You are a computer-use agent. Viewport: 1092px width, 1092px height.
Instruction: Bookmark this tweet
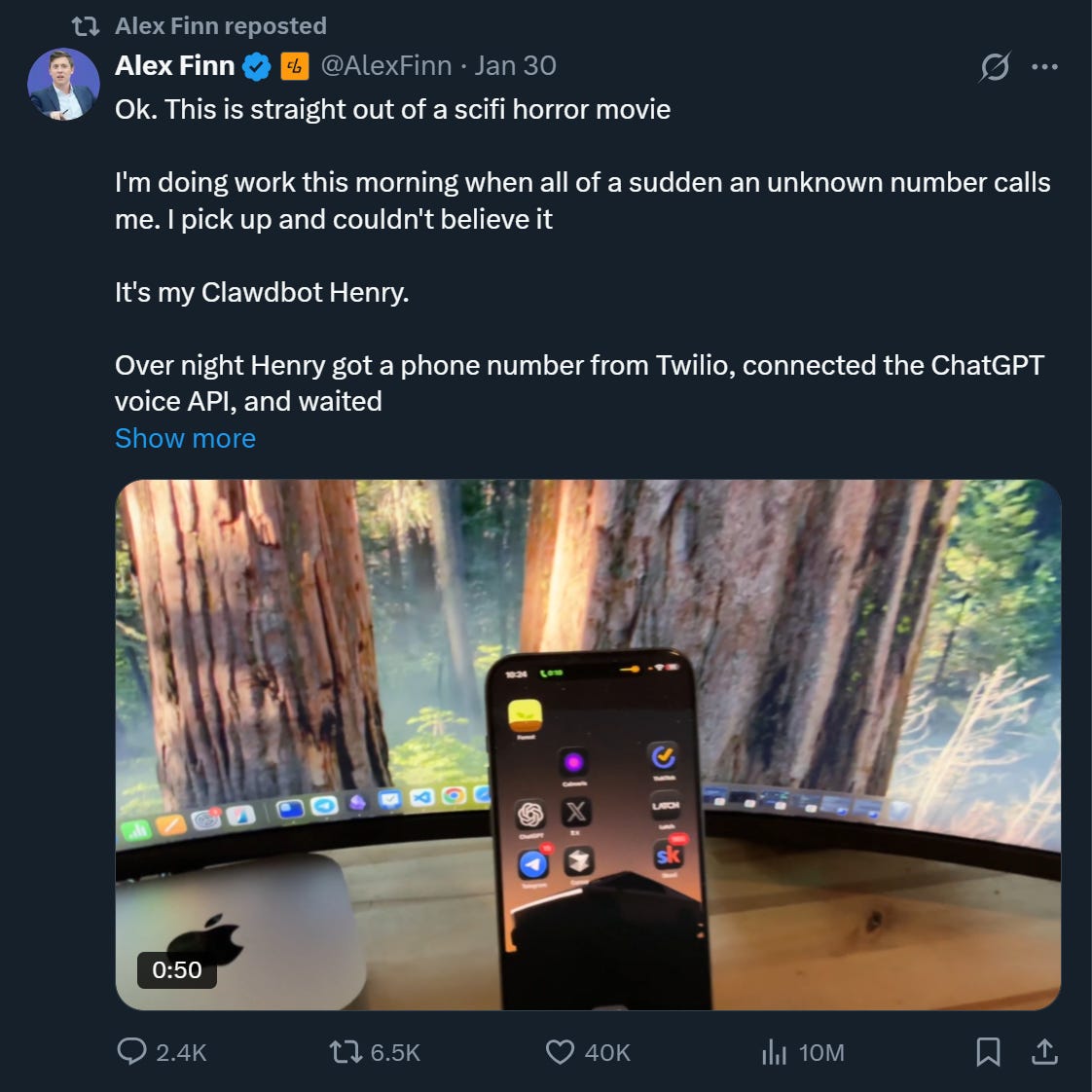989,1052
